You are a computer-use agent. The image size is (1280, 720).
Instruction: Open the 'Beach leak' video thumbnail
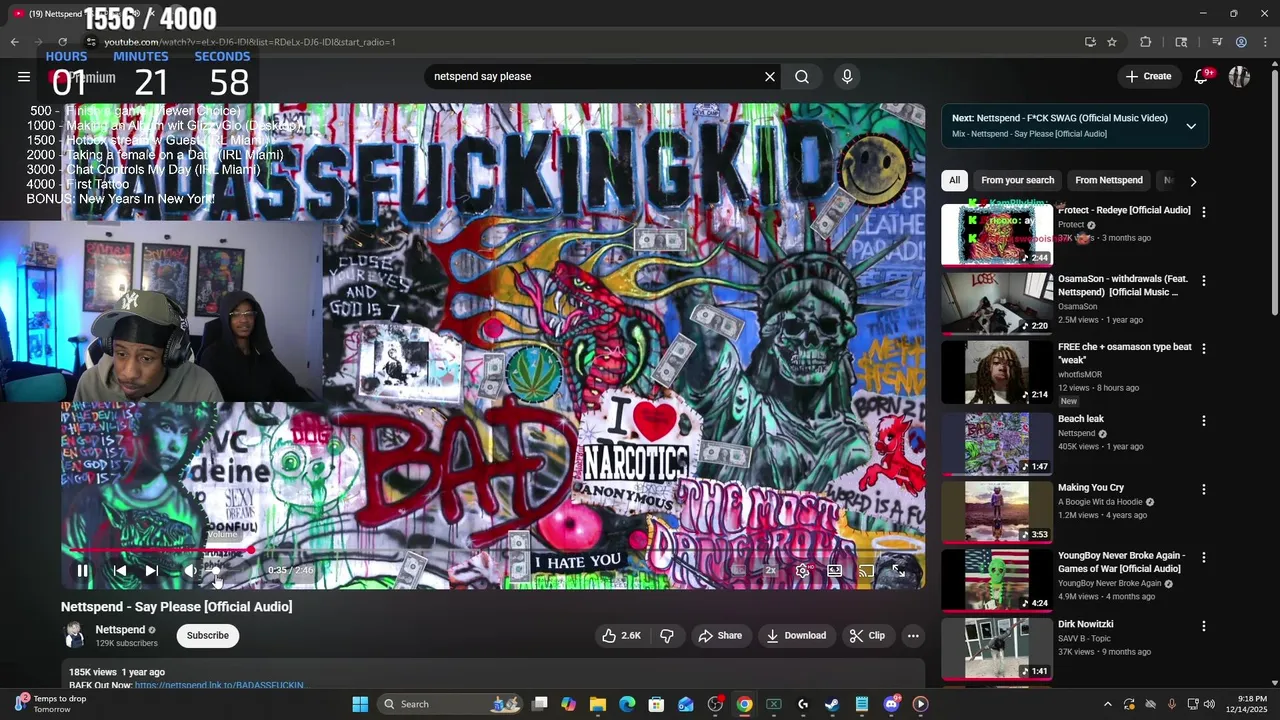tap(997, 443)
